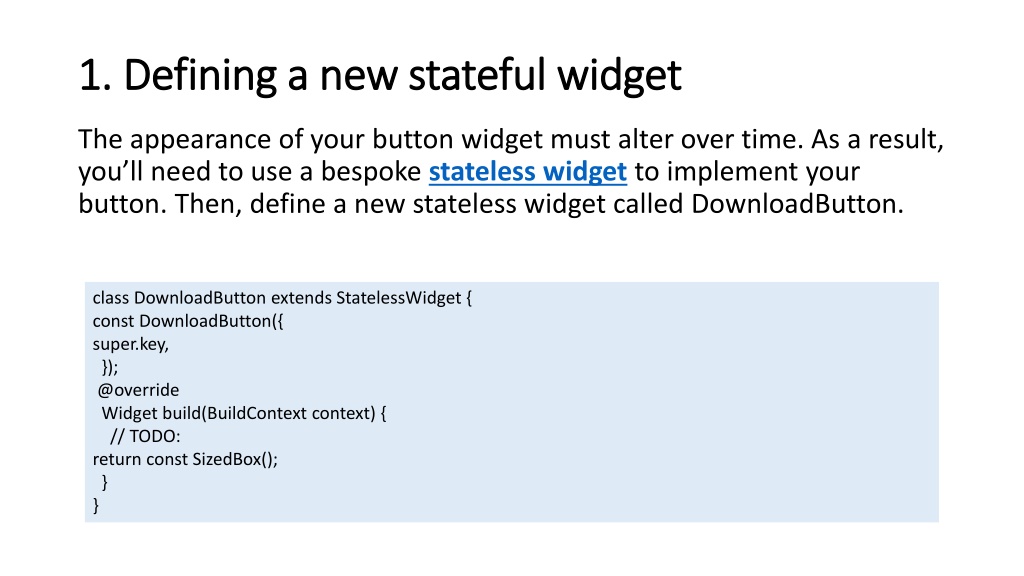Click the paragraph line starting "The appearance"
1024x576 pixels.
(x=511, y=139)
